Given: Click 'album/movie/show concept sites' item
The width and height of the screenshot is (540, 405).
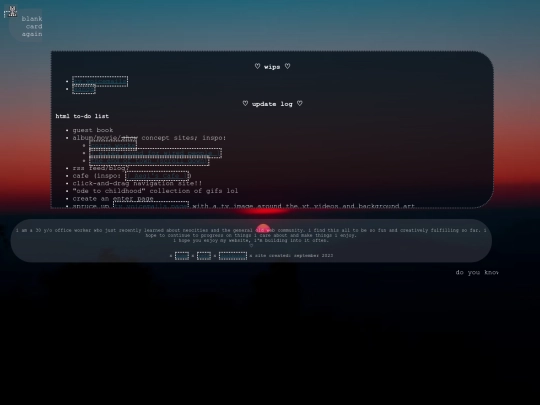Looking at the screenshot, I should (149, 138).
